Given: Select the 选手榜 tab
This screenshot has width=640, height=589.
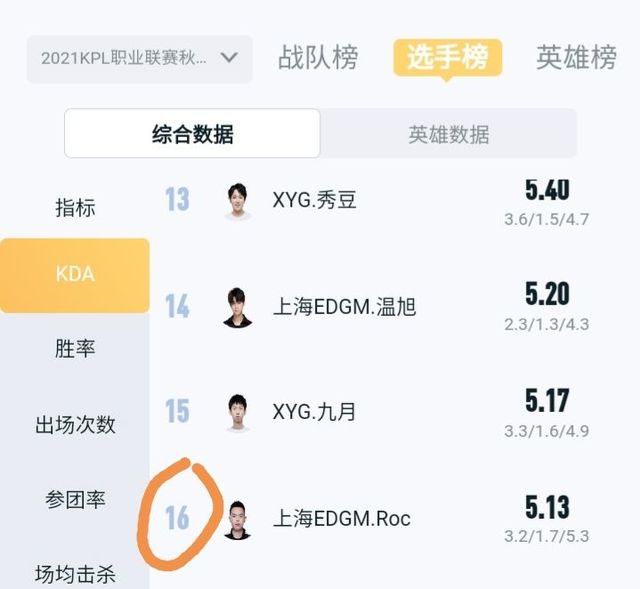Looking at the screenshot, I should 447,58.
